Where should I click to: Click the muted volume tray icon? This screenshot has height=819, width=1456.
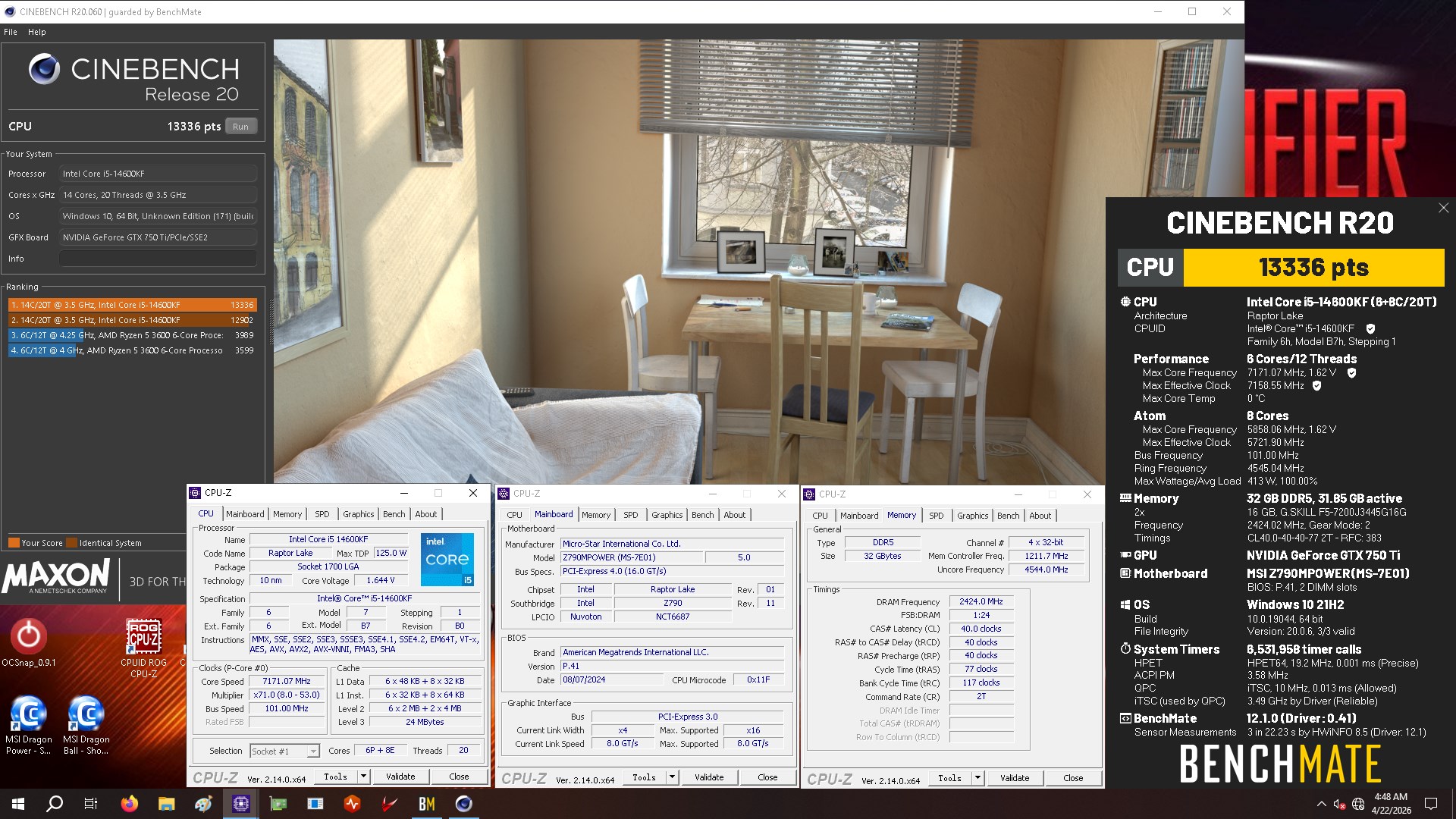coord(1339,804)
